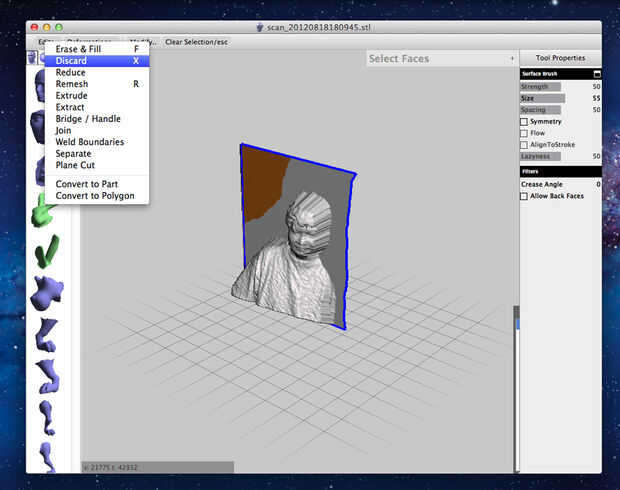Click the parts library tab icon
This screenshot has width=620, height=490.
tap(32, 58)
